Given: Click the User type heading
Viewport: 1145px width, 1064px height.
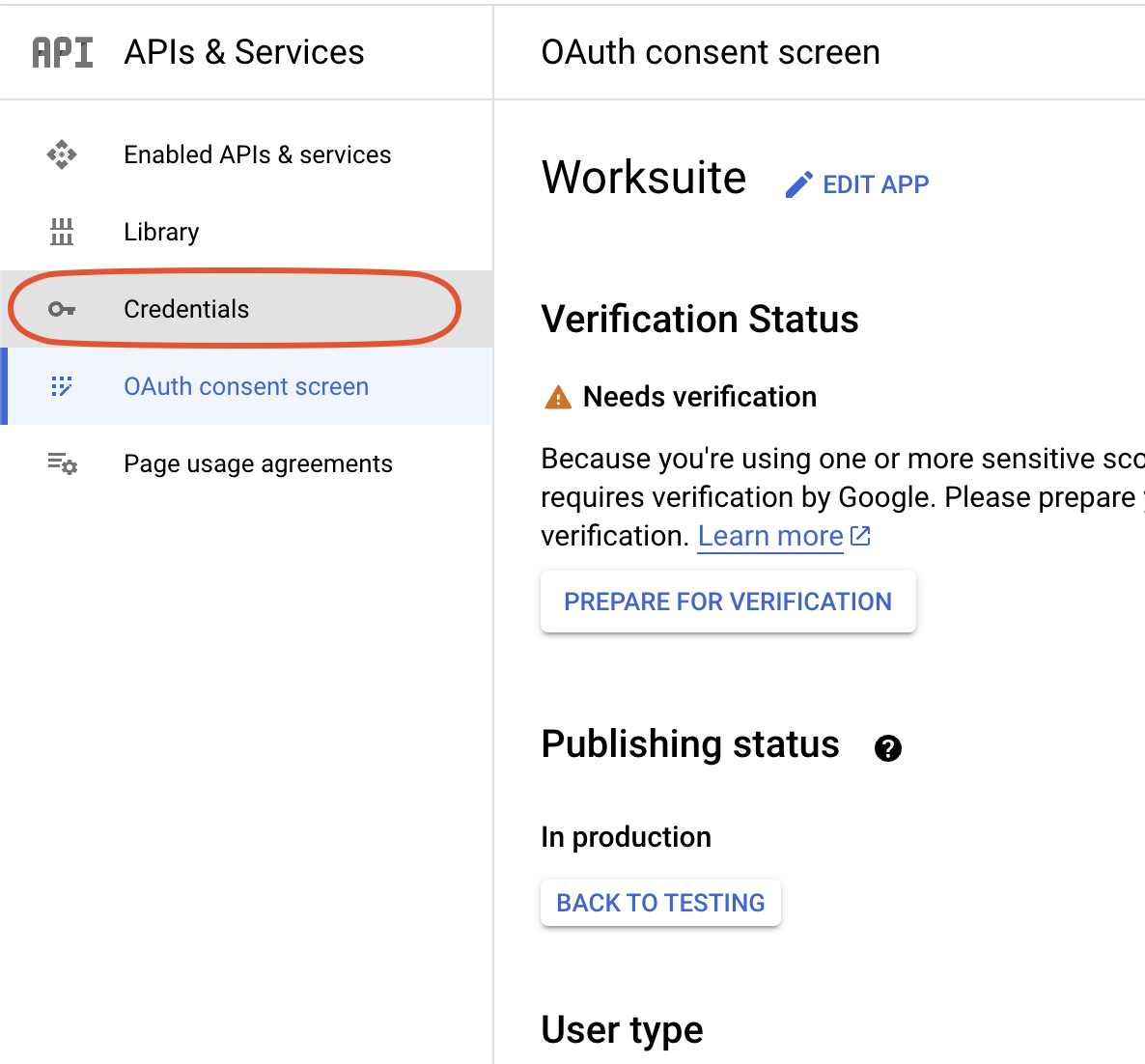Looking at the screenshot, I should (622, 1030).
